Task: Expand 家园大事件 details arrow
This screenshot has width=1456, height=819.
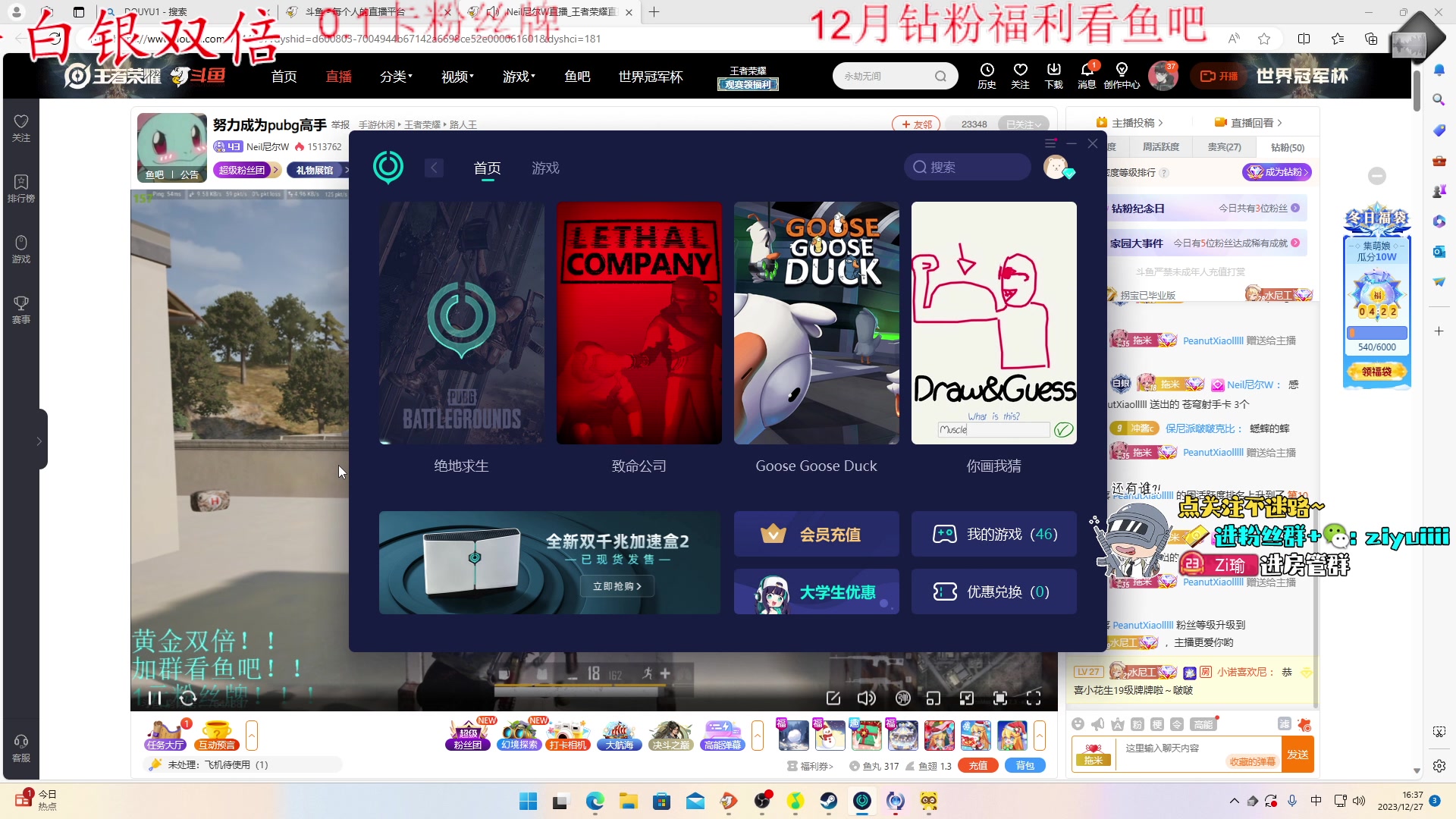Action: coord(1295,243)
